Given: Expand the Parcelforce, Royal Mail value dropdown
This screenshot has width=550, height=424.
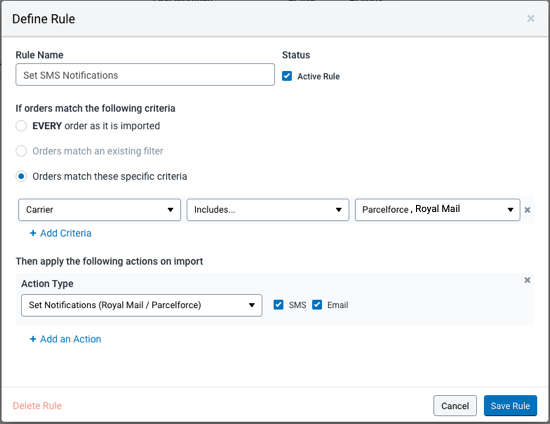Looking at the screenshot, I should click(x=437, y=210).
